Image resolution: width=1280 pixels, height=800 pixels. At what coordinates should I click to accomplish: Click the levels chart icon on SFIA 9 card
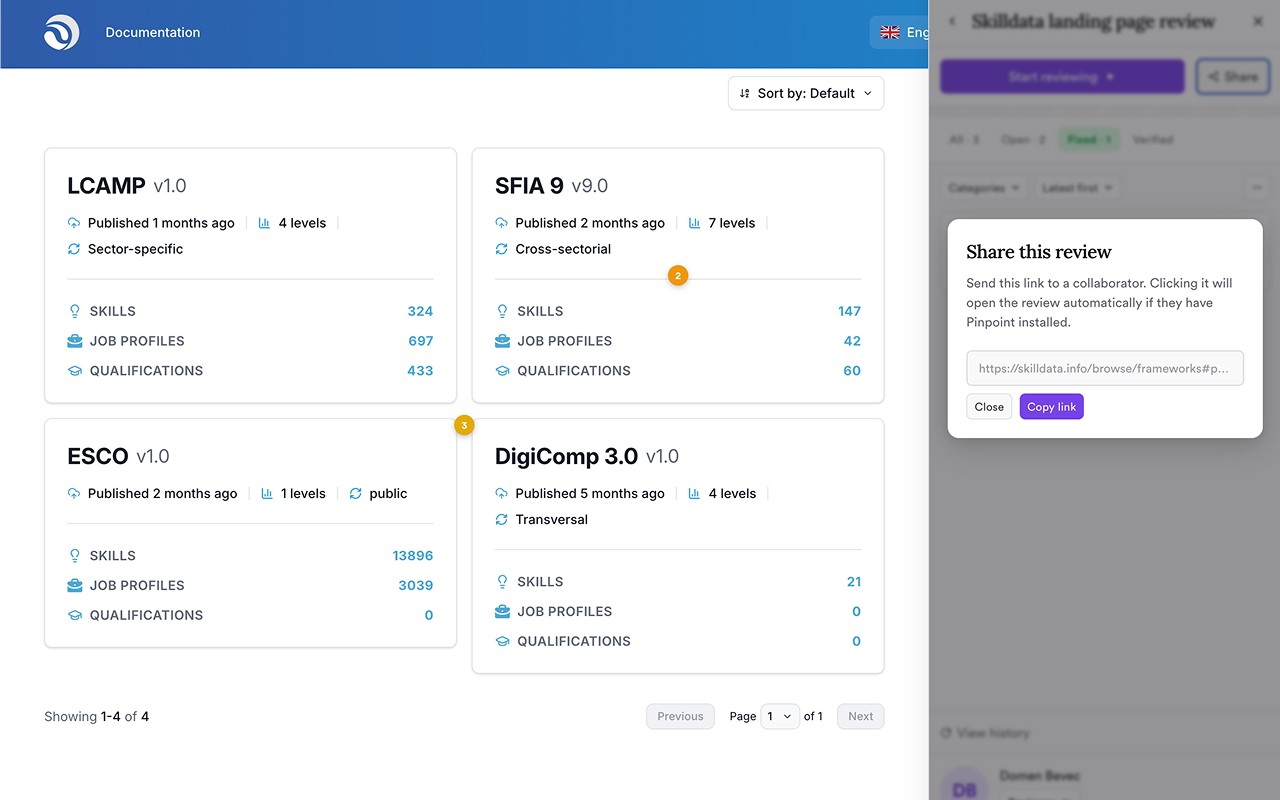pyautogui.click(x=695, y=223)
